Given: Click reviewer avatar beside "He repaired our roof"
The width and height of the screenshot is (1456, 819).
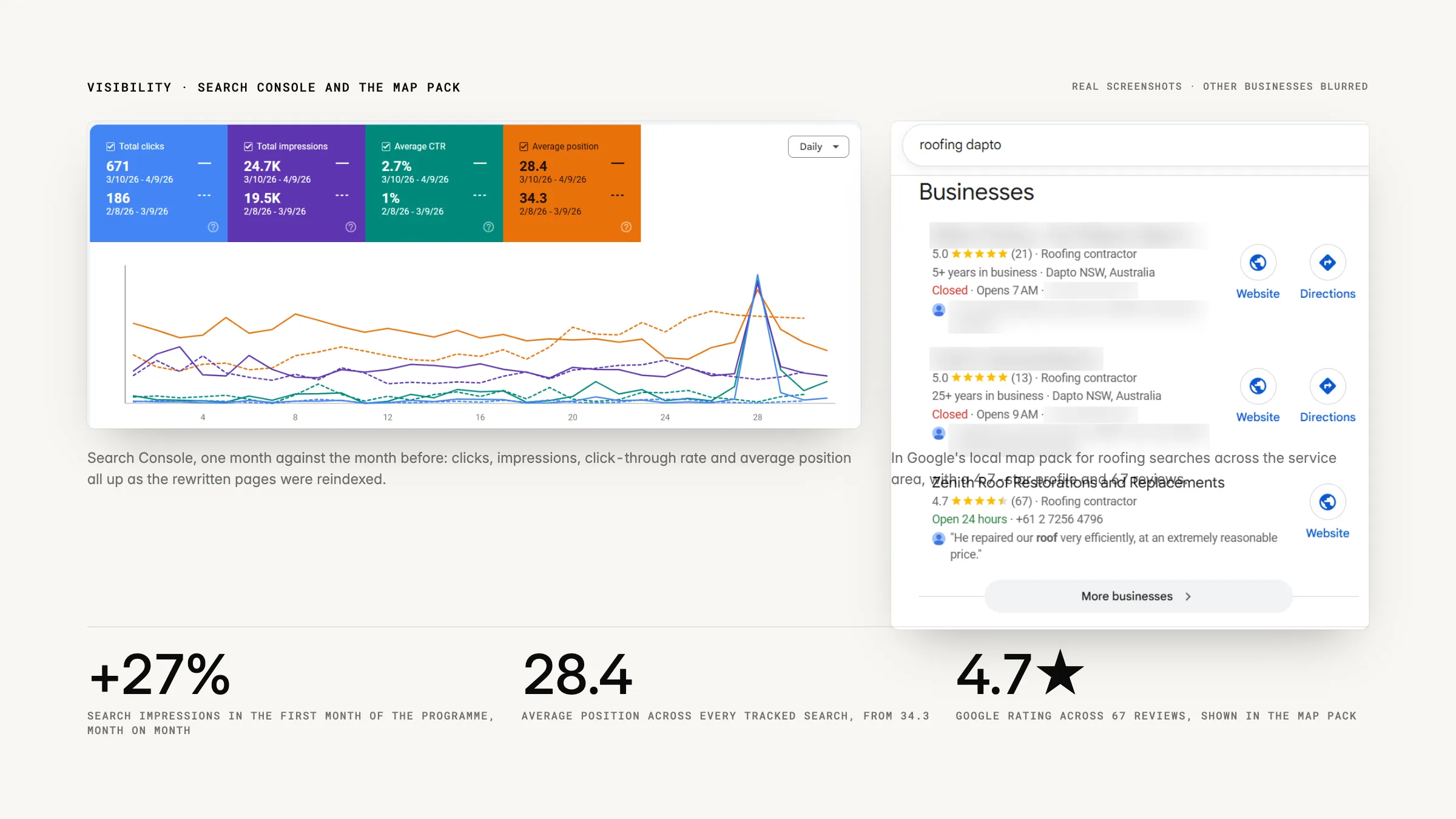Looking at the screenshot, I should click(x=939, y=538).
